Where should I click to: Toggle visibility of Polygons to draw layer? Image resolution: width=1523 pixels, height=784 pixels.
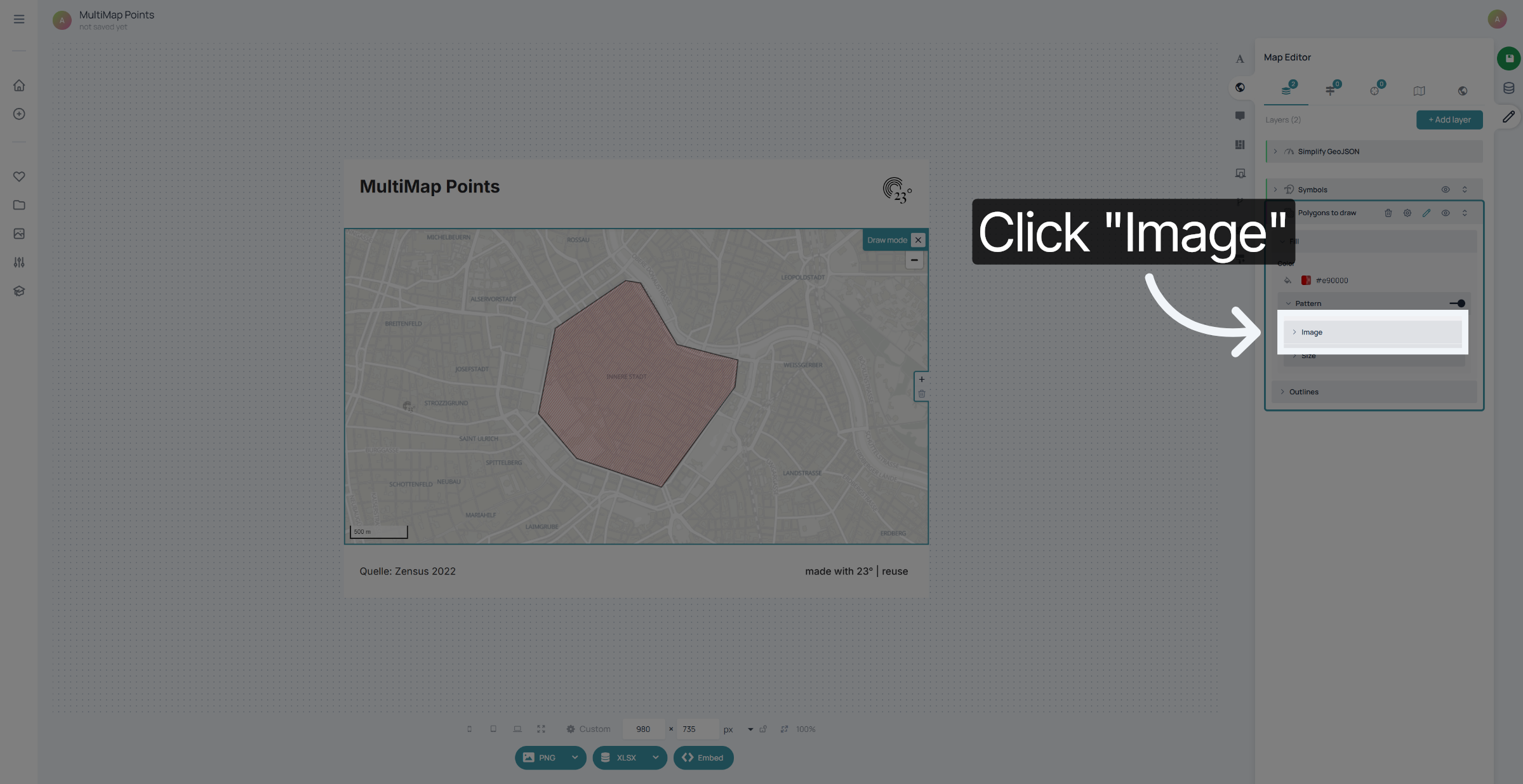pyautogui.click(x=1446, y=213)
